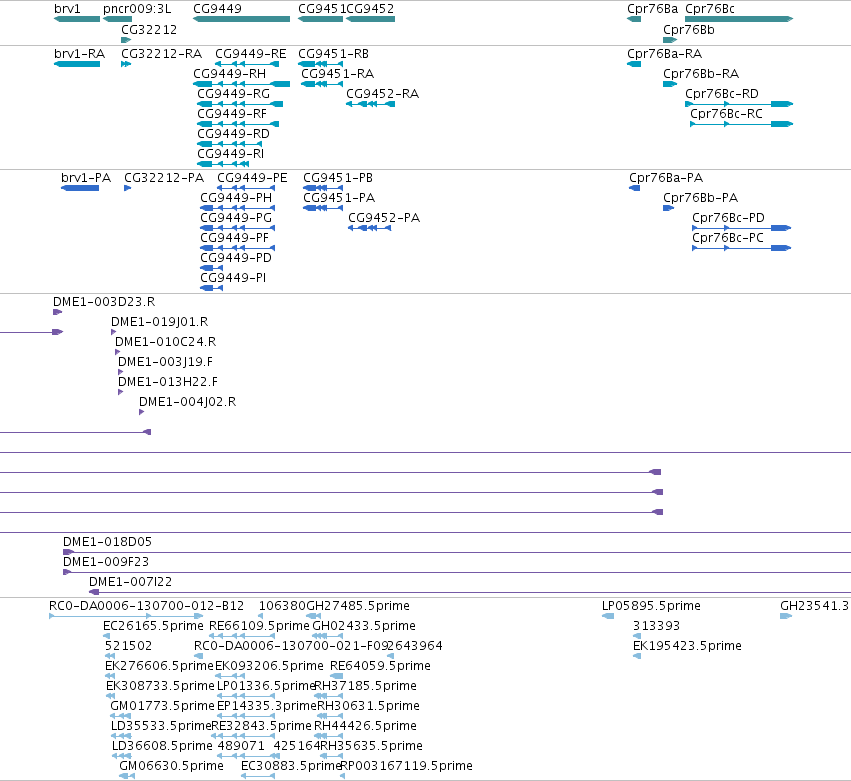The height and width of the screenshot is (781, 851).
Task: Open clone DME1-013H22.F
Action: tap(168, 382)
